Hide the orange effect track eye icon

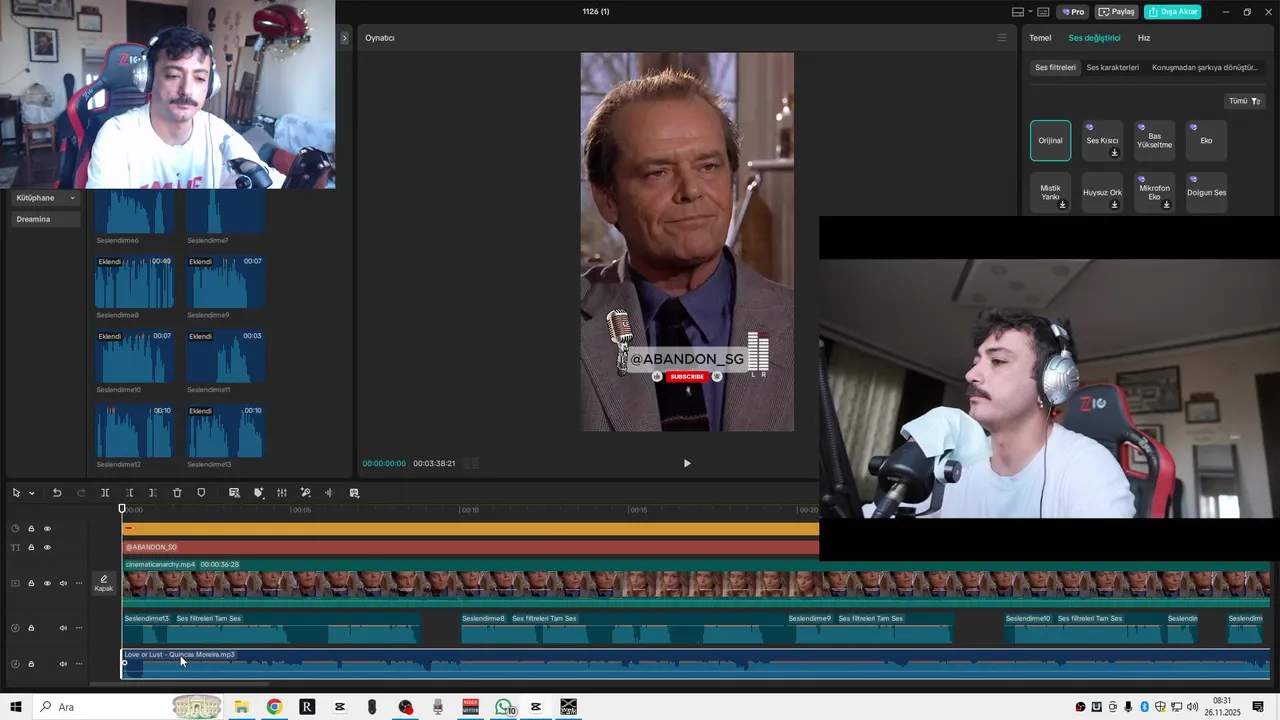click(47, 529)
